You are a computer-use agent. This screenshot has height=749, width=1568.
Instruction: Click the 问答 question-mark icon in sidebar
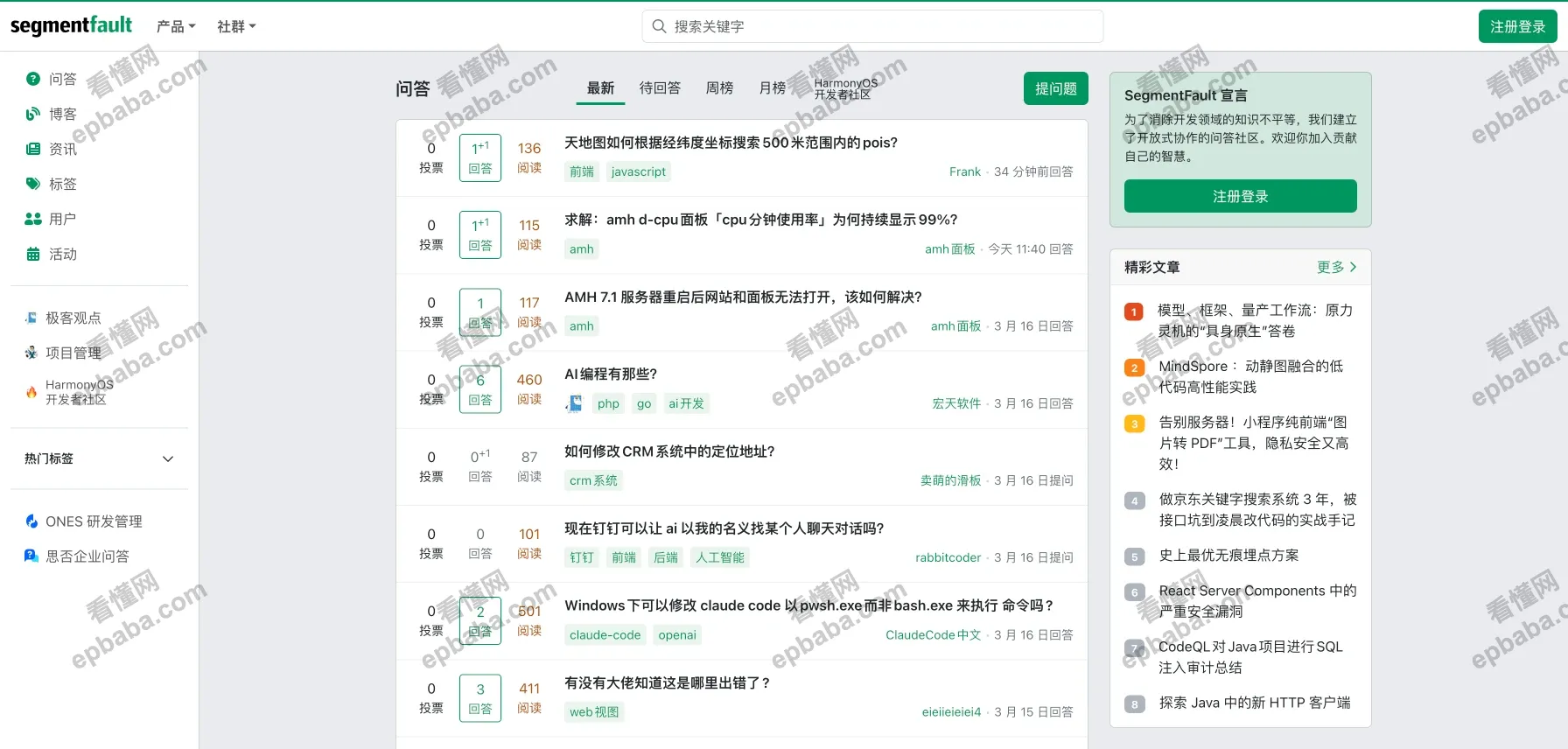[33, 79]
